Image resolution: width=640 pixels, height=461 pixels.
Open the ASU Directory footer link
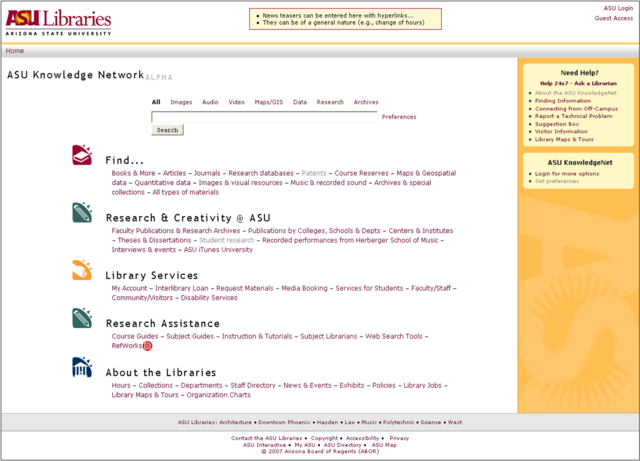tap(342, 445)
